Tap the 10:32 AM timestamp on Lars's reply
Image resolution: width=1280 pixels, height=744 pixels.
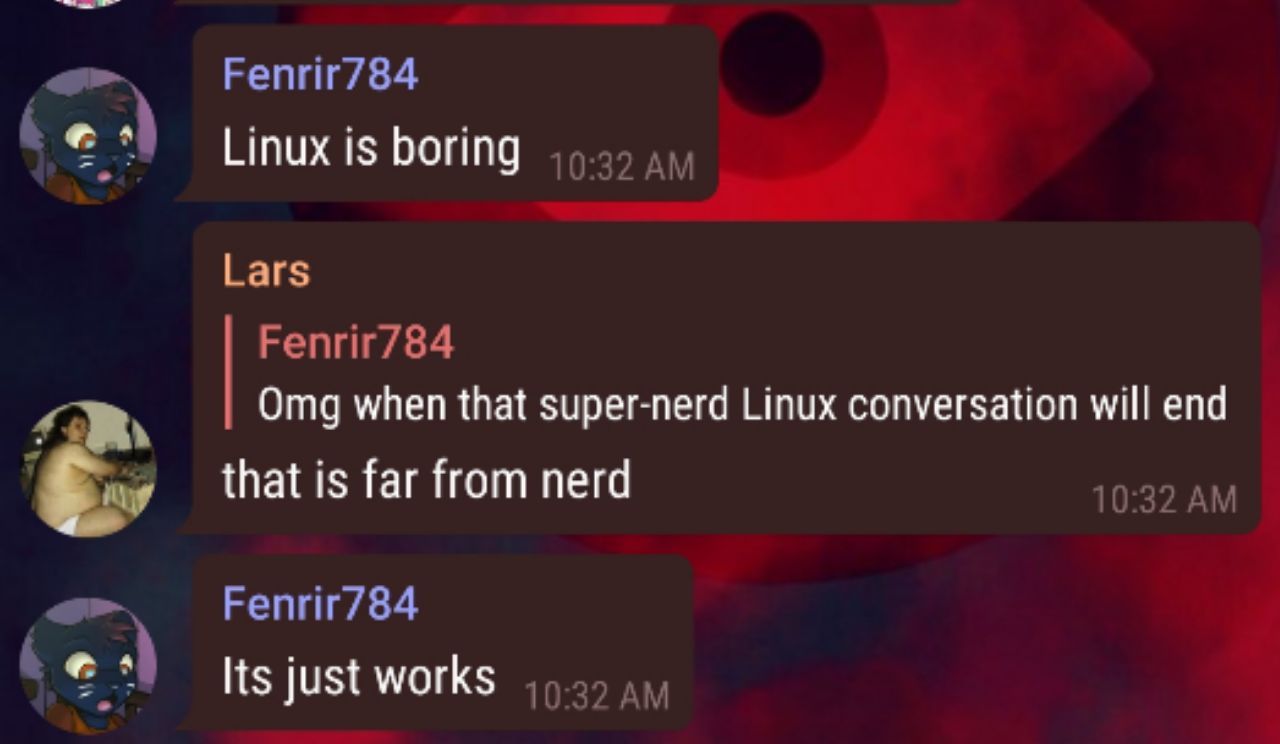pos(1164,499)
